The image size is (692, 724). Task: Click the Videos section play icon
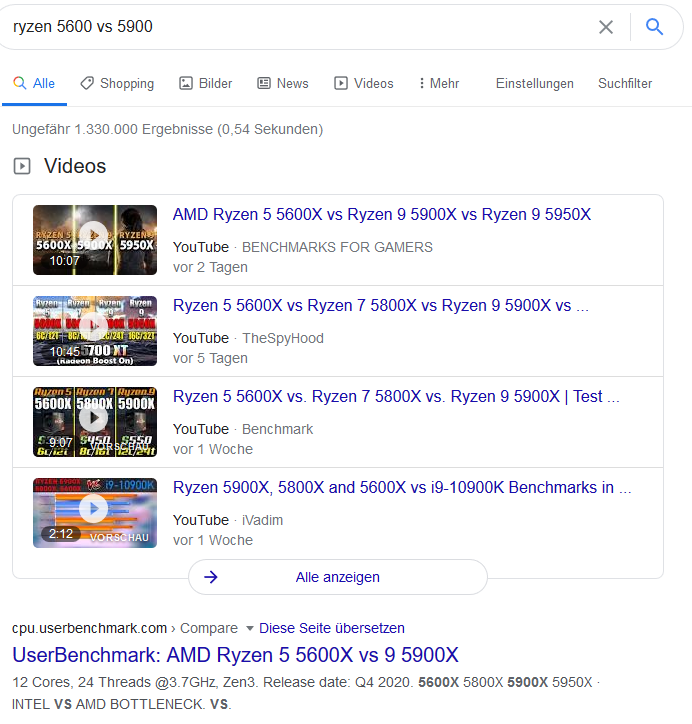click(x=22, y=166)
